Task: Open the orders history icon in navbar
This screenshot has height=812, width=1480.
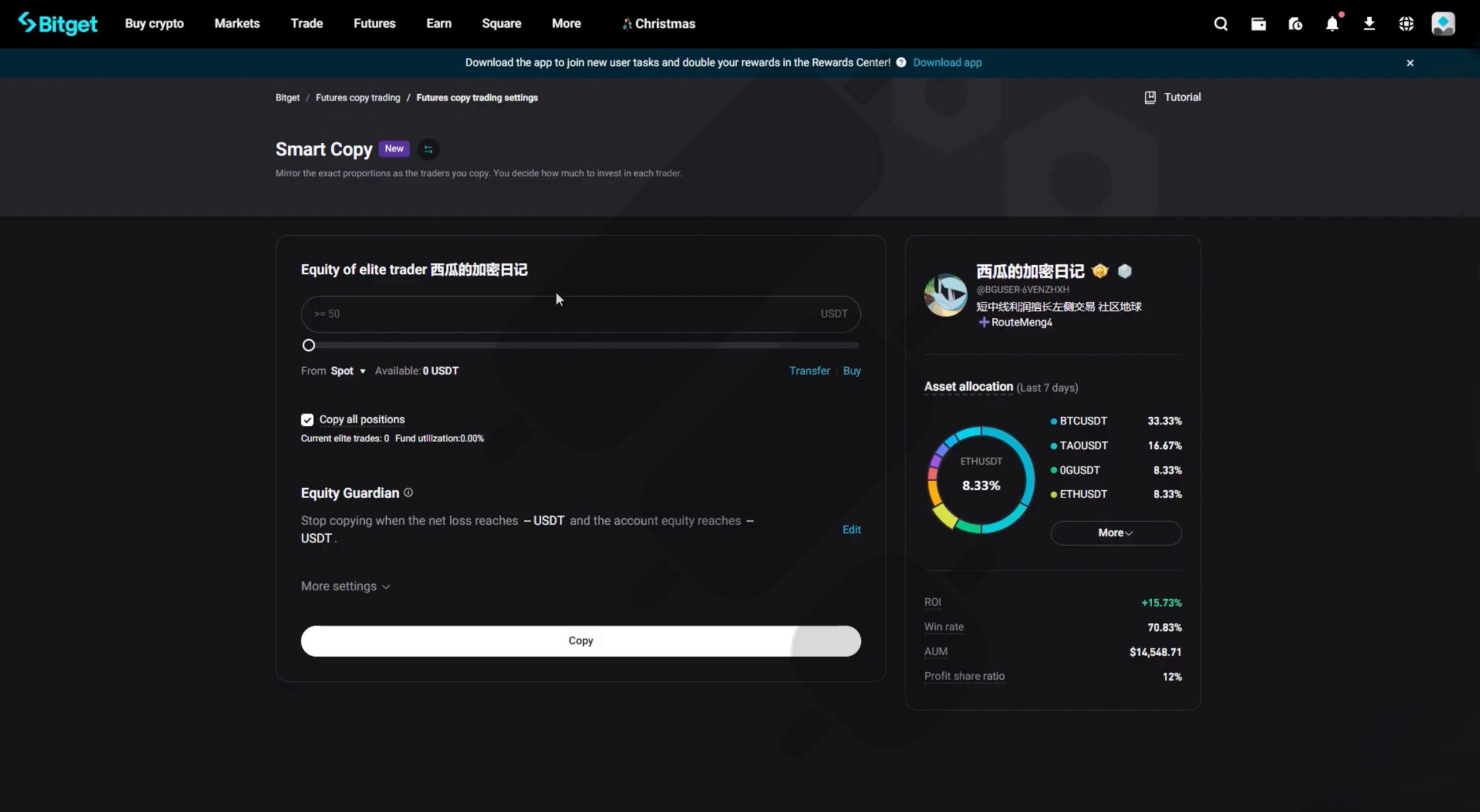Action: tap(1295, 24)
